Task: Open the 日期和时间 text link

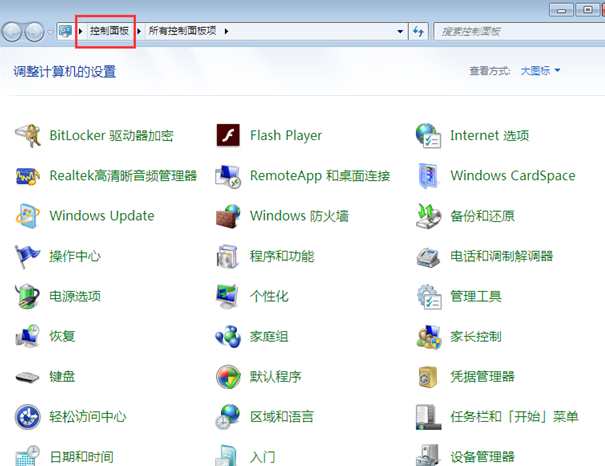Action: pyautogui.click(x=82, y=457)
